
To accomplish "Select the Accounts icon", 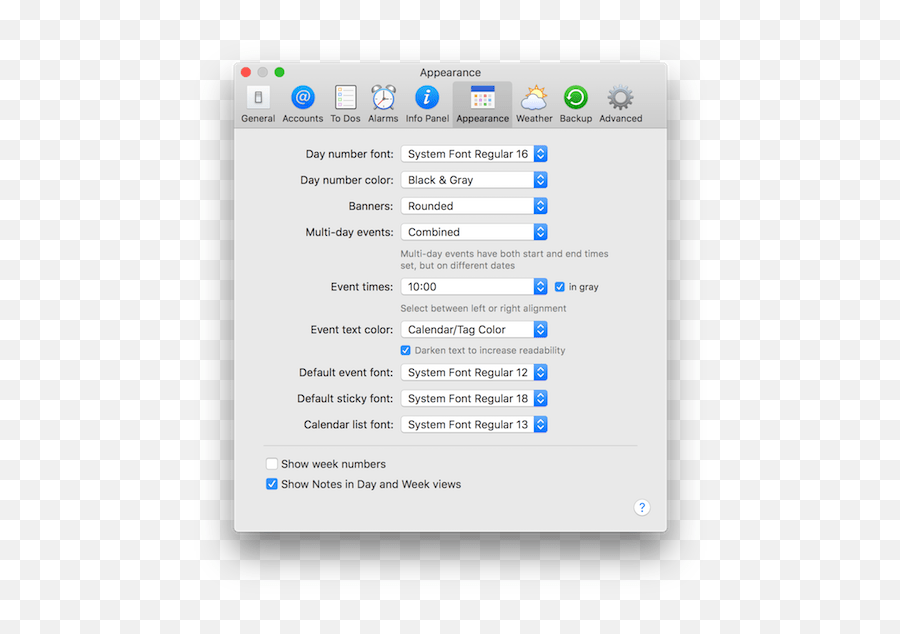I will click(302, 103).
